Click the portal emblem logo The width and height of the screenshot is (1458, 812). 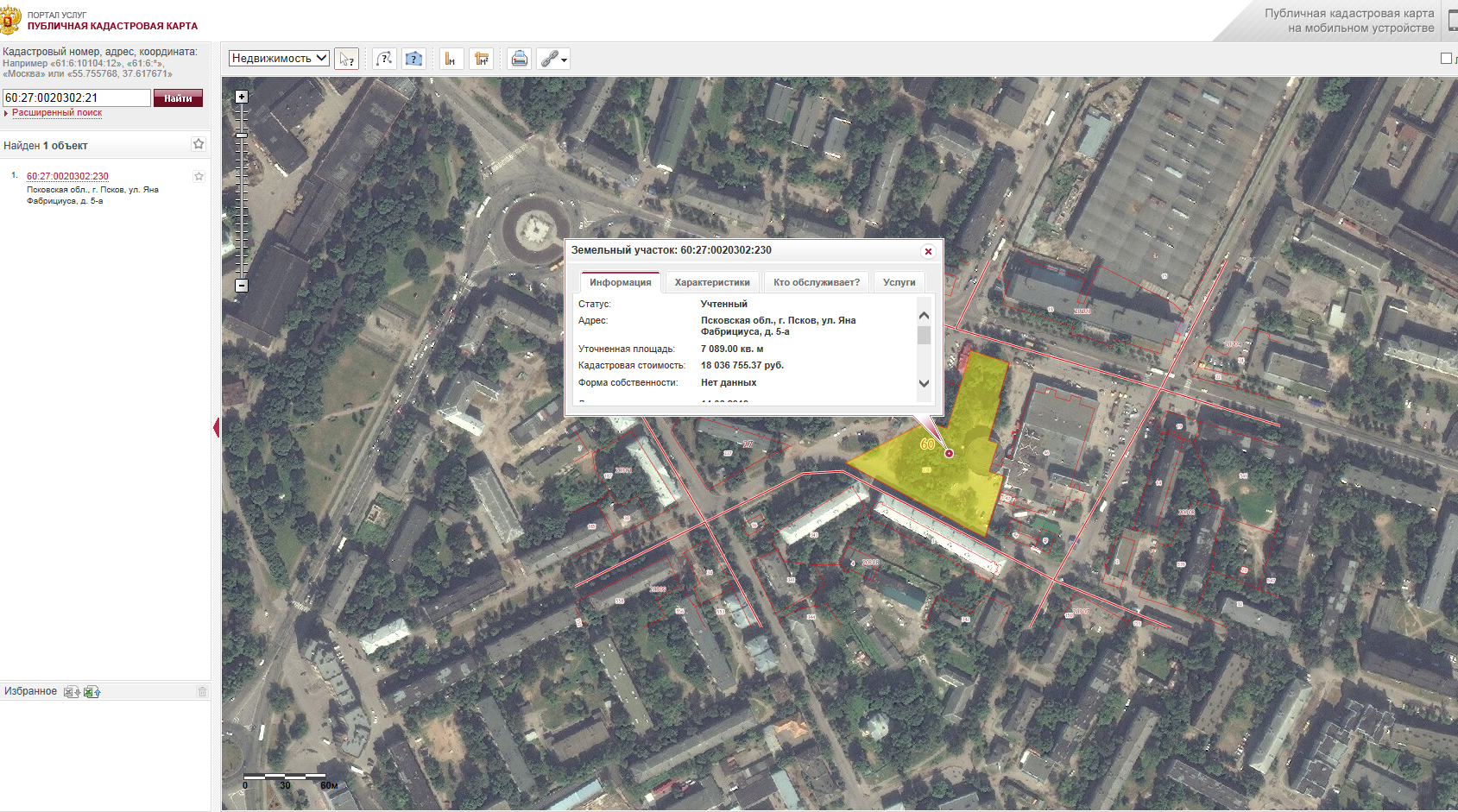pos(10,19)
